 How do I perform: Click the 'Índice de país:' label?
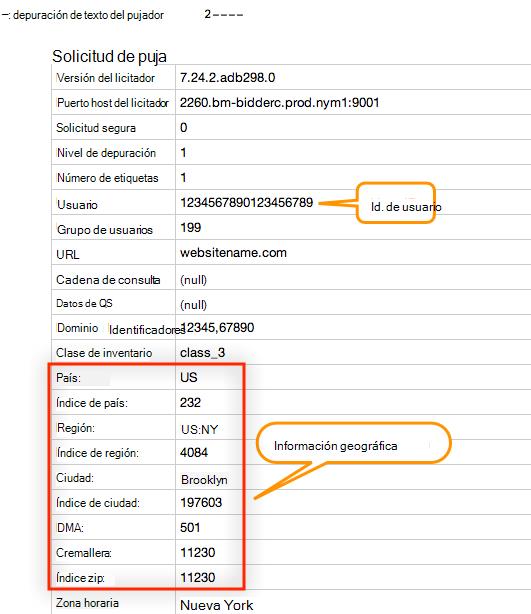[92, 403]
